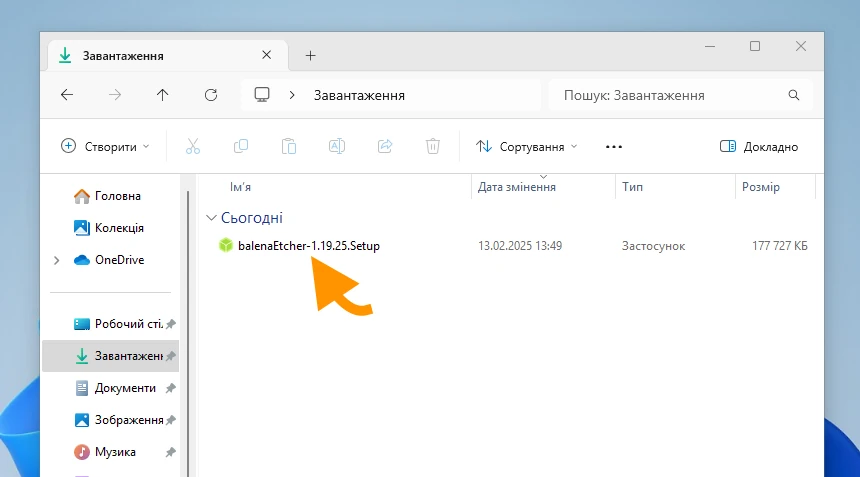
Task: Open a new tab with the plus button
Action: pyautogui.click(x=310, y=55)
